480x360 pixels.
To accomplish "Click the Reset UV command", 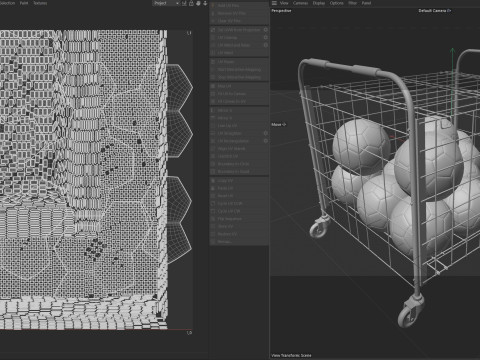I will [239, 196].
